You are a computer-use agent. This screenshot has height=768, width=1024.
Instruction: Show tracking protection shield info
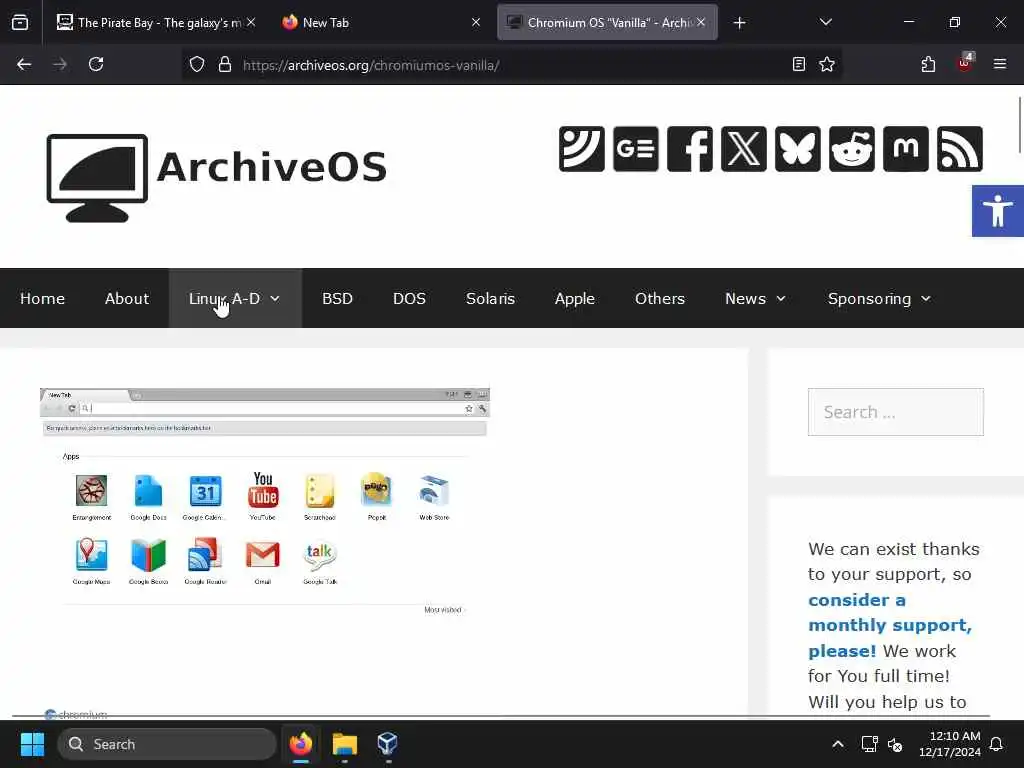tap(197, 65)
